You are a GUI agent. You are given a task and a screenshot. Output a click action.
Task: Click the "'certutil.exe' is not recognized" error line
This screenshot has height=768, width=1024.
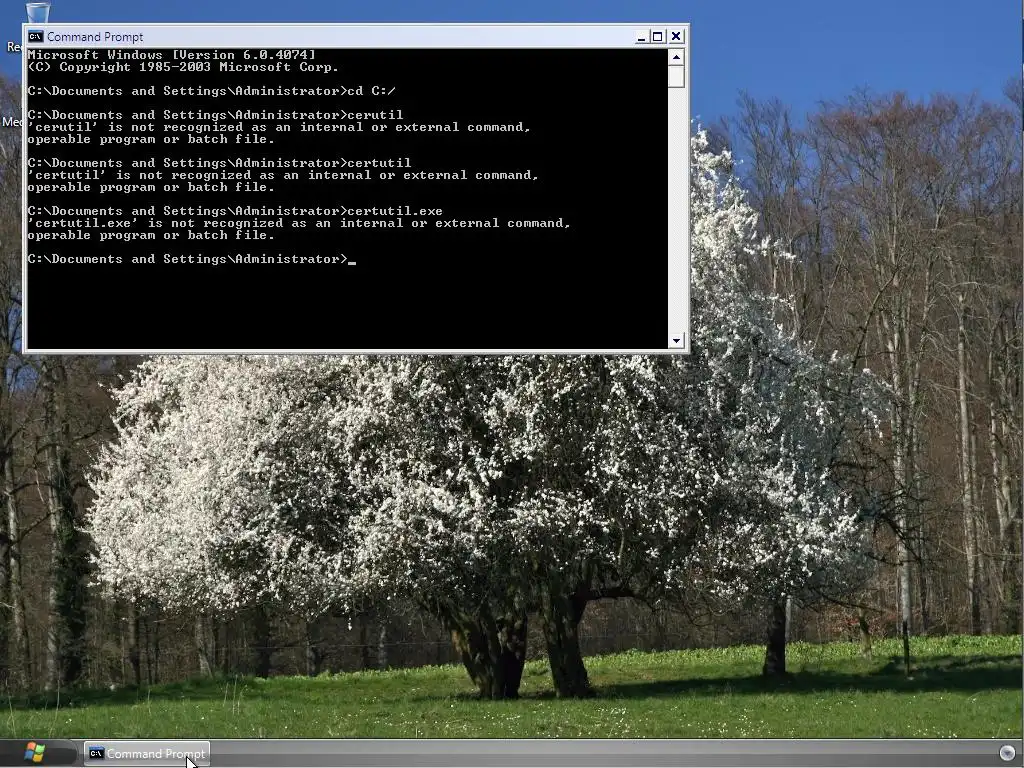pos(299,223)
